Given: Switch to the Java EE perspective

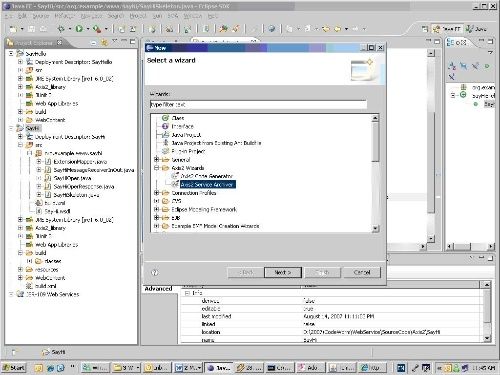Looking at the screenshot, I should point(447,29).
